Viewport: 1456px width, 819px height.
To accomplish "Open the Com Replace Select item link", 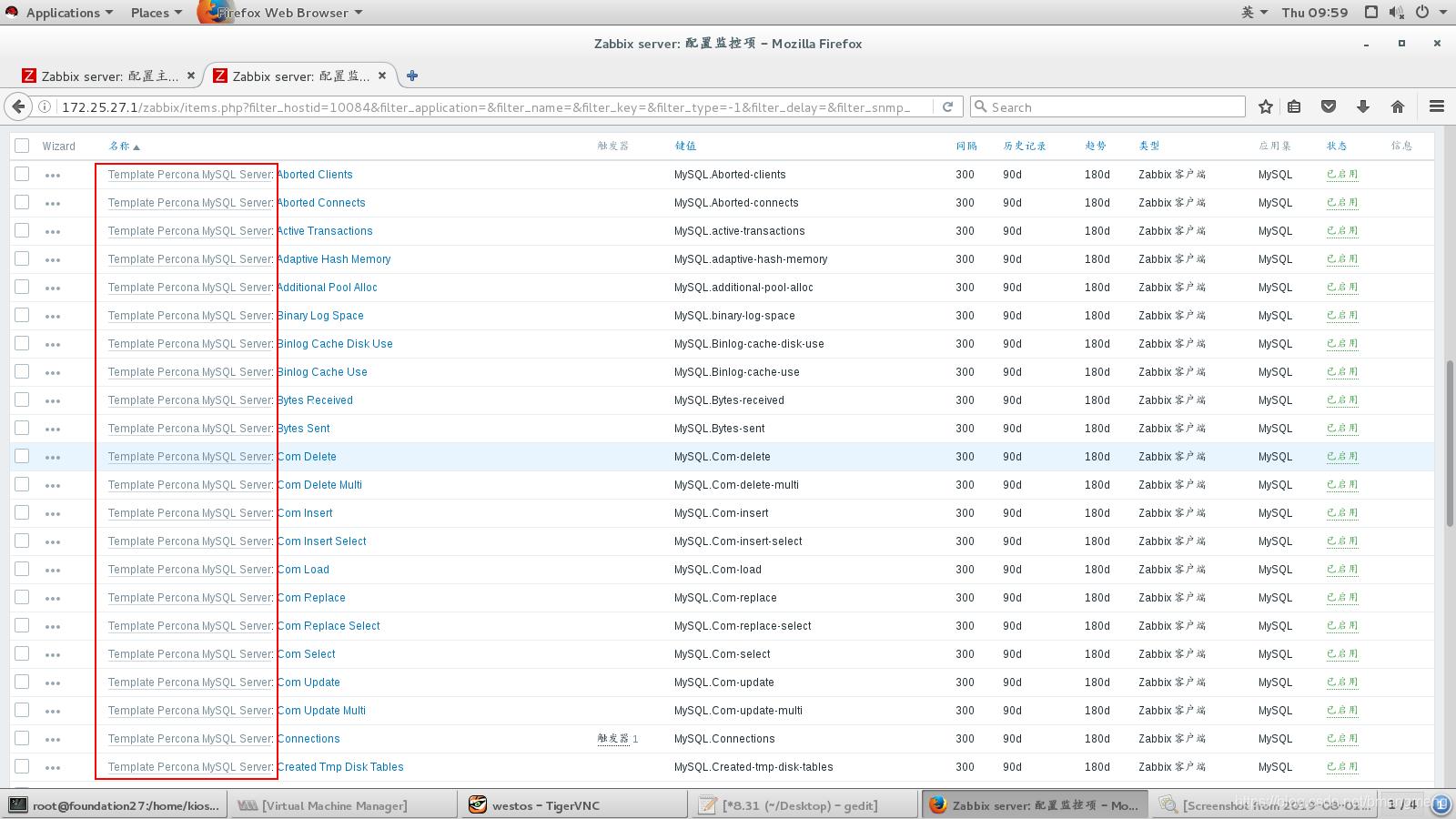I will (x=329, y=626).
